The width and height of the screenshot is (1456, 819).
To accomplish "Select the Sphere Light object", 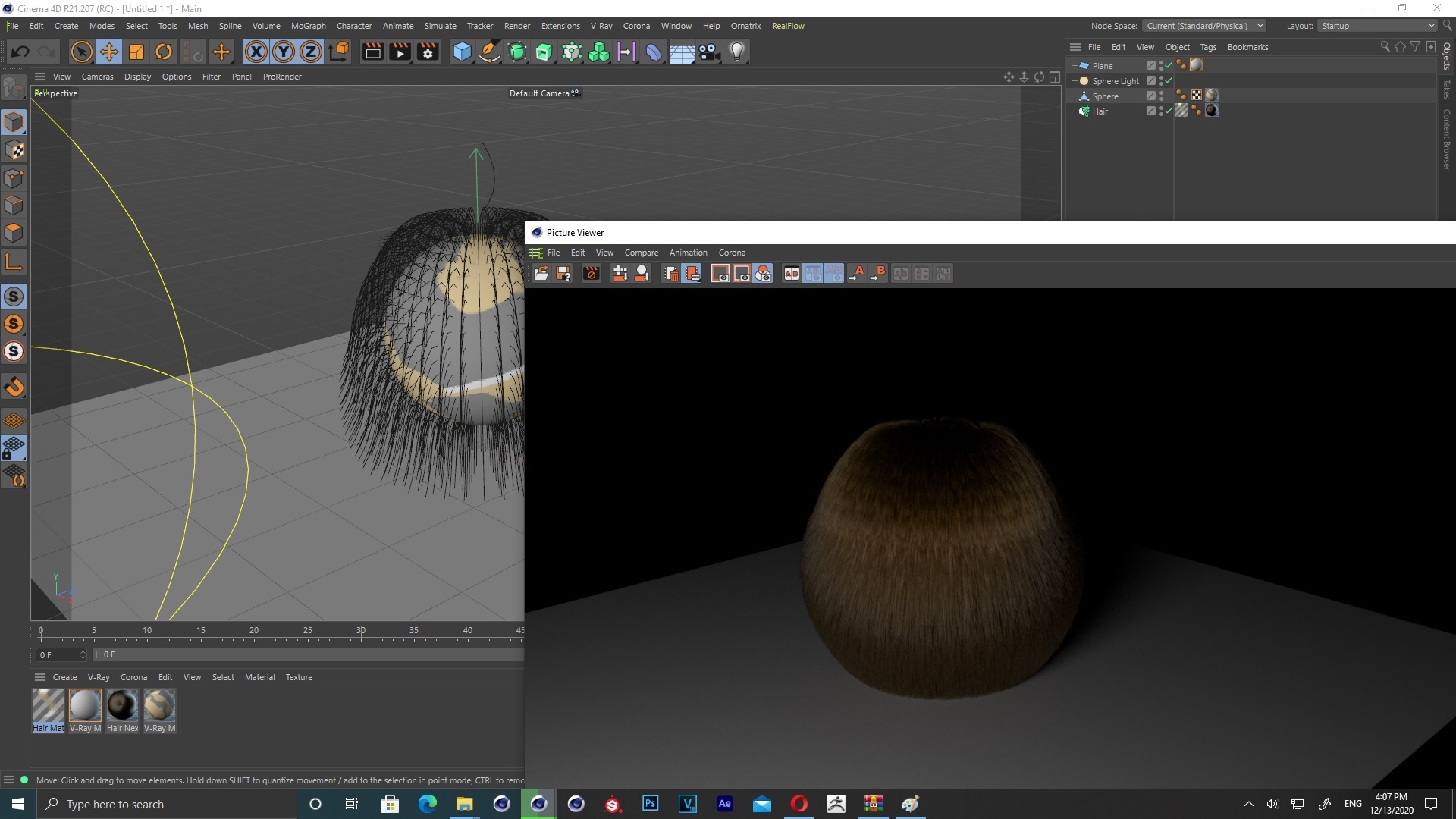I will (x=1116, y=81).
